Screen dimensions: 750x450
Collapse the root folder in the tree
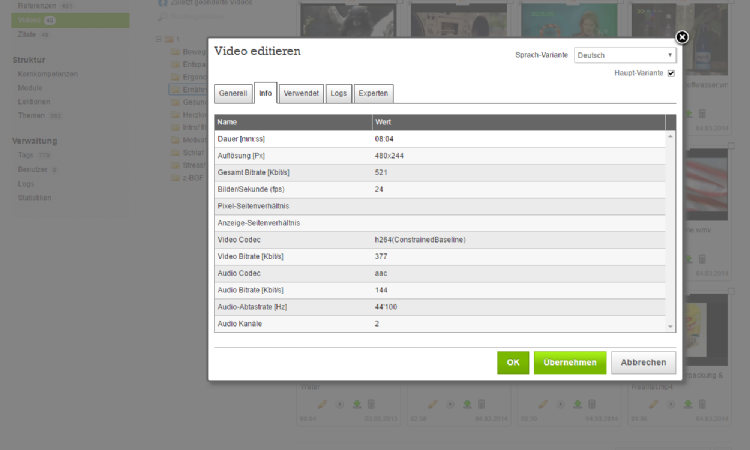click(157, 39)
